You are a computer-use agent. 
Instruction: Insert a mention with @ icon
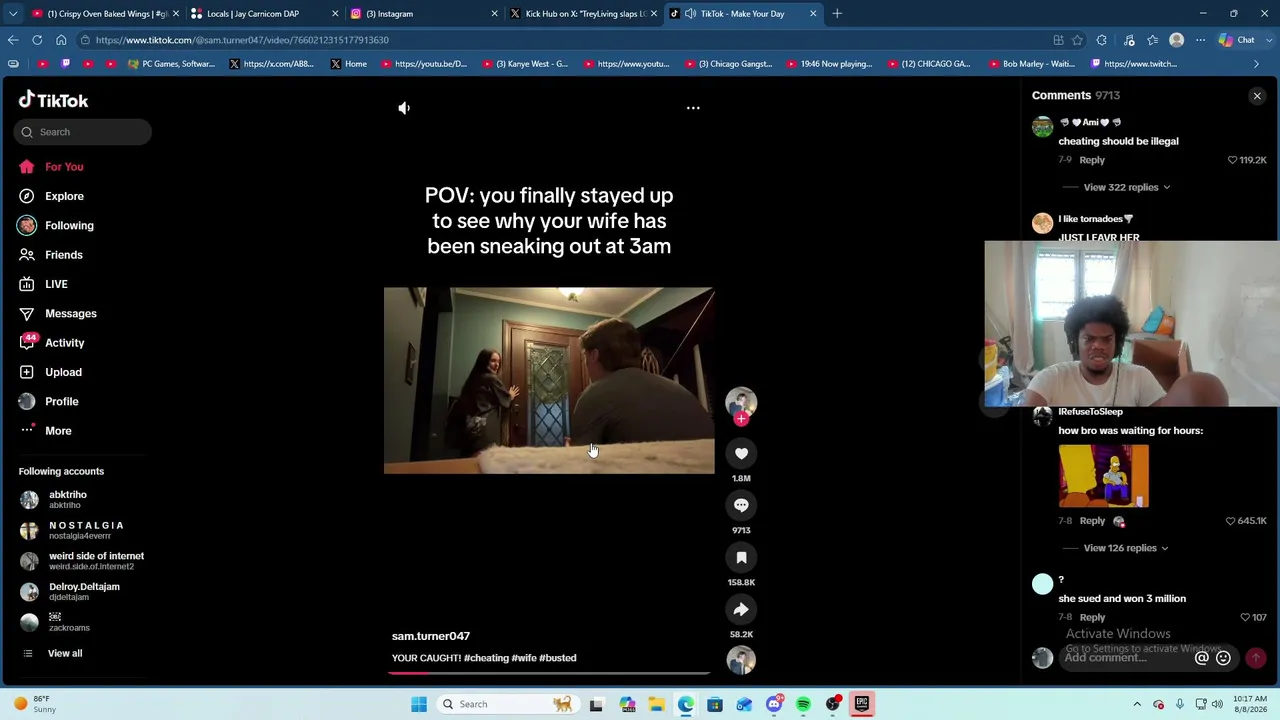pyautogui.click(x=1202, y=658)
